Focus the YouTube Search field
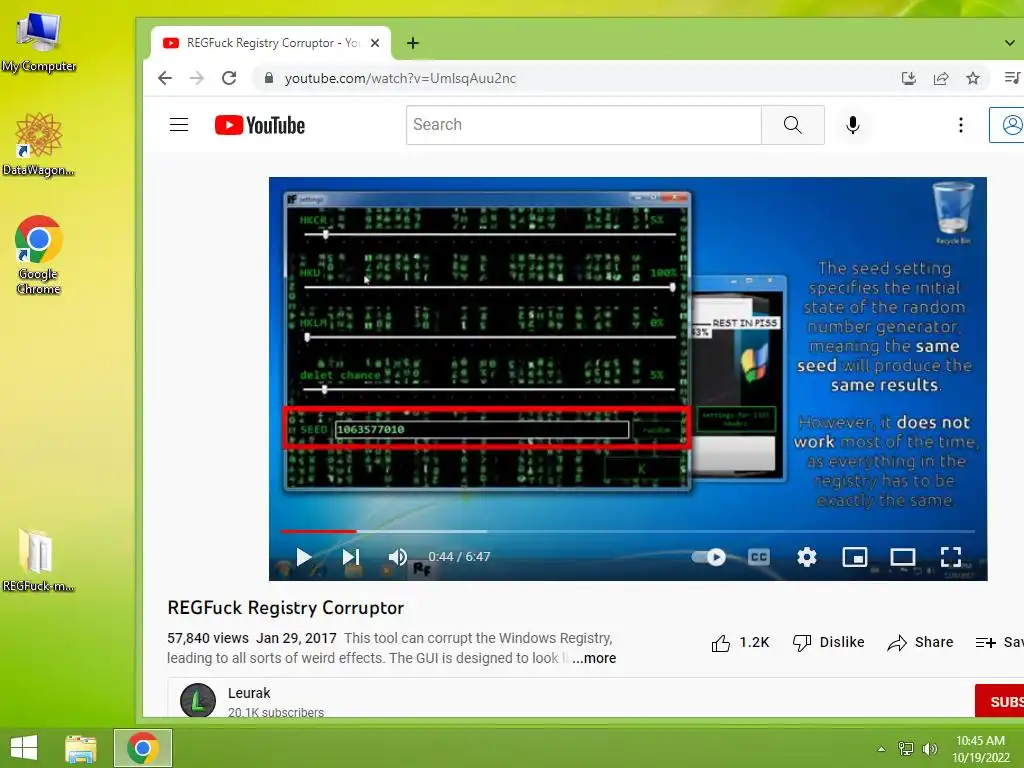1024x768 pixels. (x=584, y=125)
